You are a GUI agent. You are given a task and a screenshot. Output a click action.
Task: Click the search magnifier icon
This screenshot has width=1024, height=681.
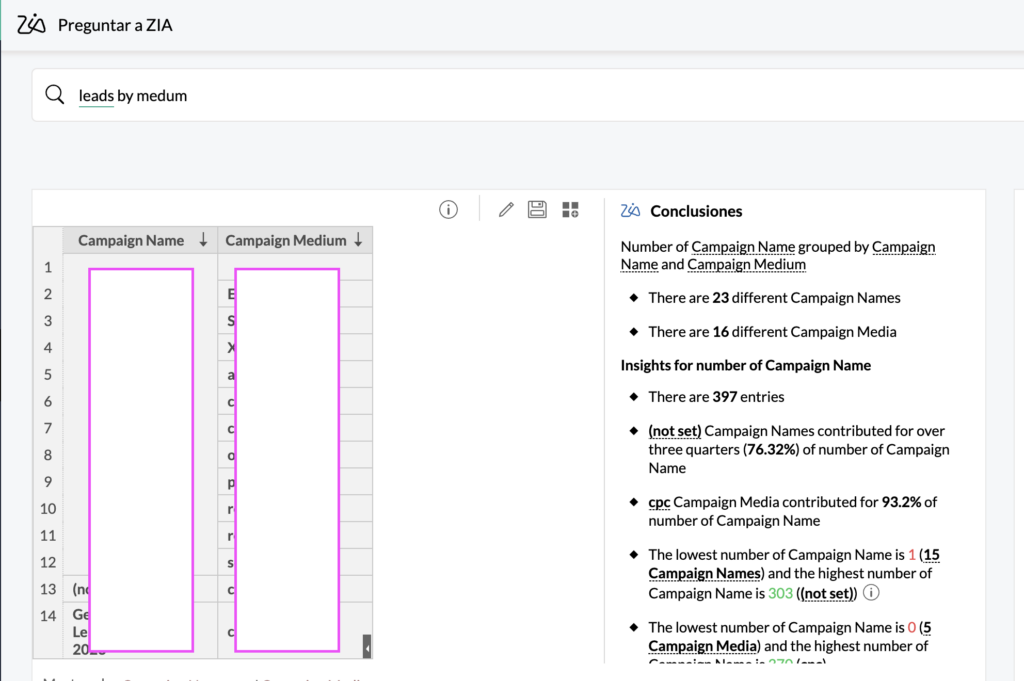[55, 95]
